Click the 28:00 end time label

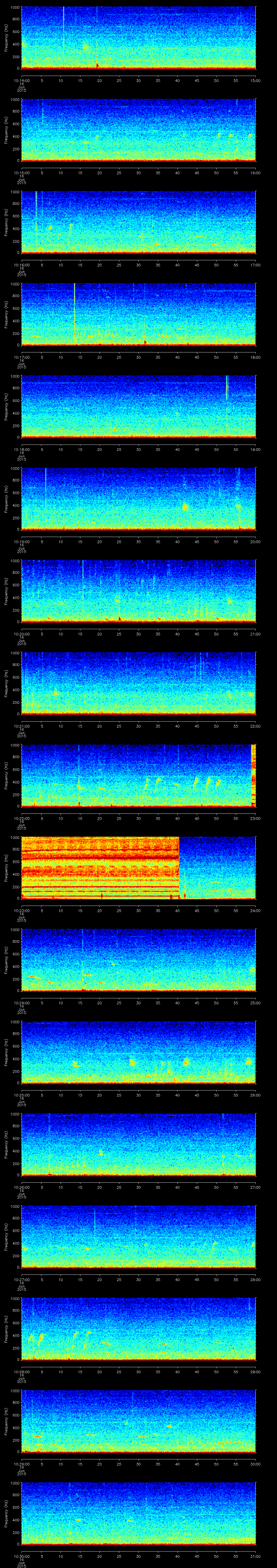256,1279
